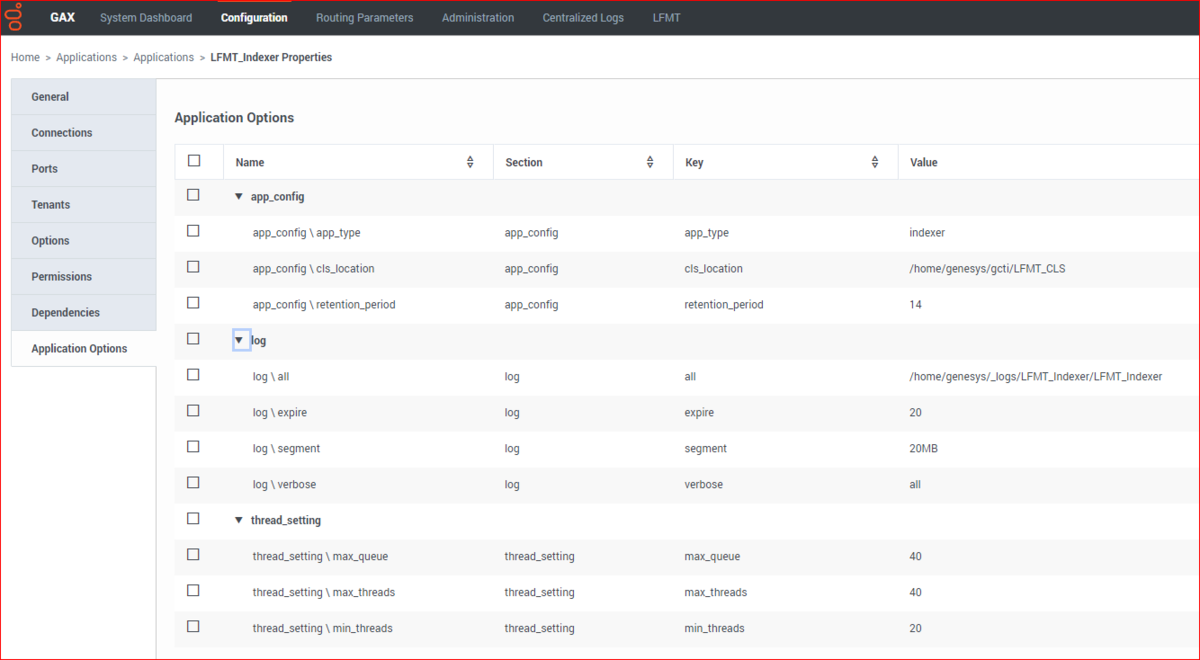Viewport: 1200px width, 660px height.
Task: Tick checkbox for thread_setting \ max_threads
Action: tap(194, 591)
